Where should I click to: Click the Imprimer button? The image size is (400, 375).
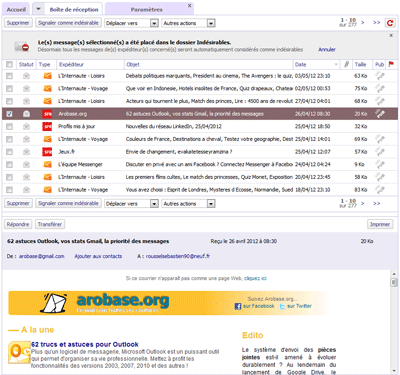coord(380,224)
